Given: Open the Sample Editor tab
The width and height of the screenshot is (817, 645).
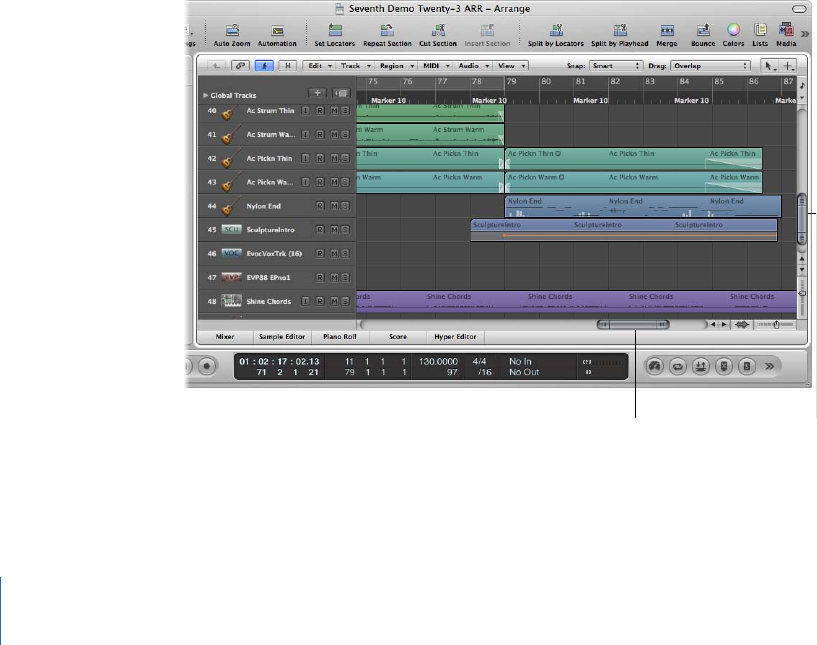Looking at the screenshot, I should [x=282, y=337].
